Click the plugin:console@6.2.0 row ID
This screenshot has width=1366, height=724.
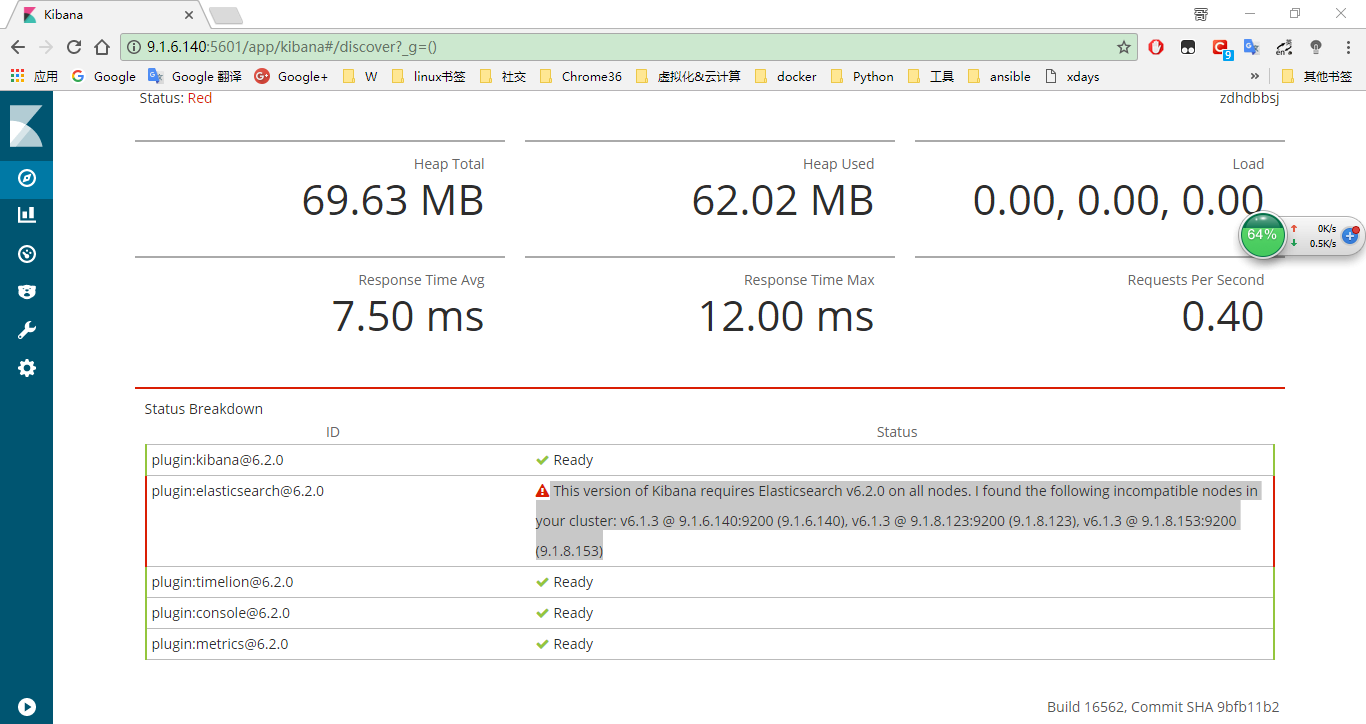pos(220,613)
